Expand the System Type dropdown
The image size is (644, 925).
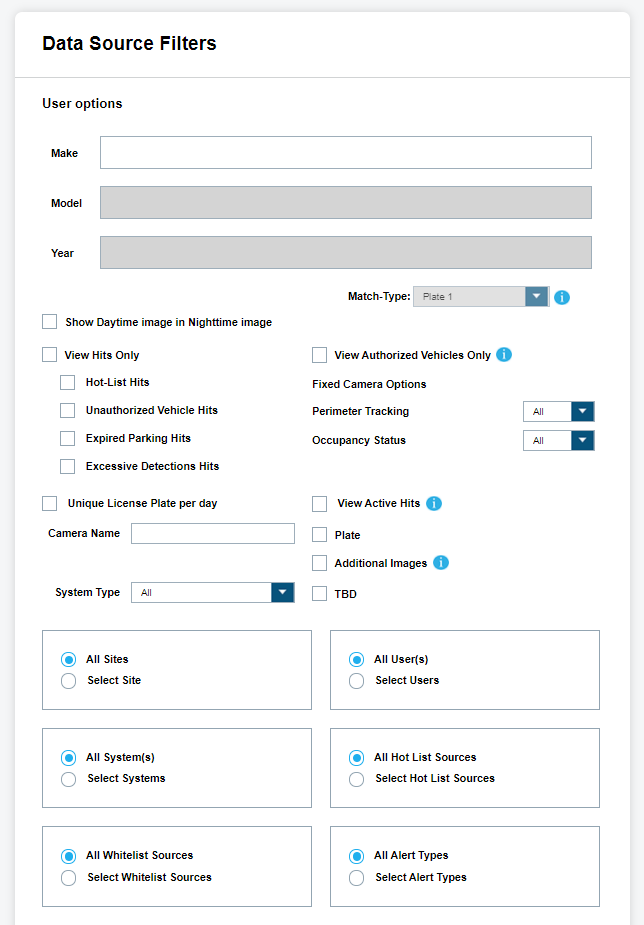point(212,593)
